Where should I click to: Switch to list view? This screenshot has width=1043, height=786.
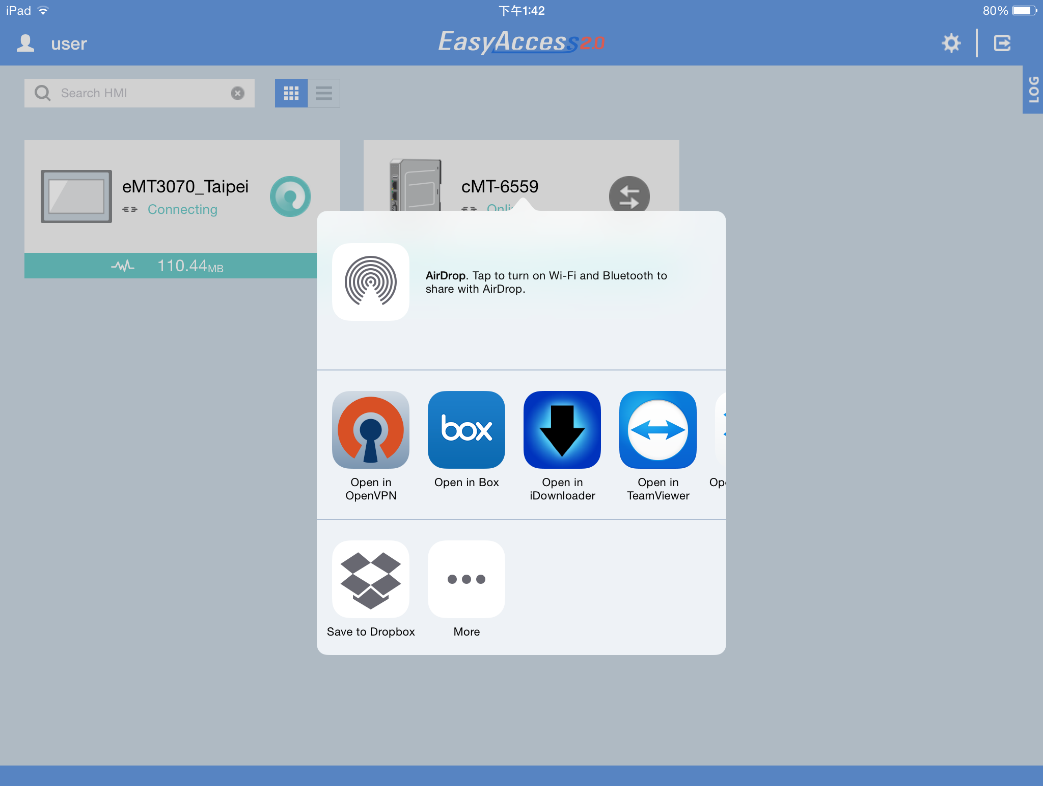point(324,93)
